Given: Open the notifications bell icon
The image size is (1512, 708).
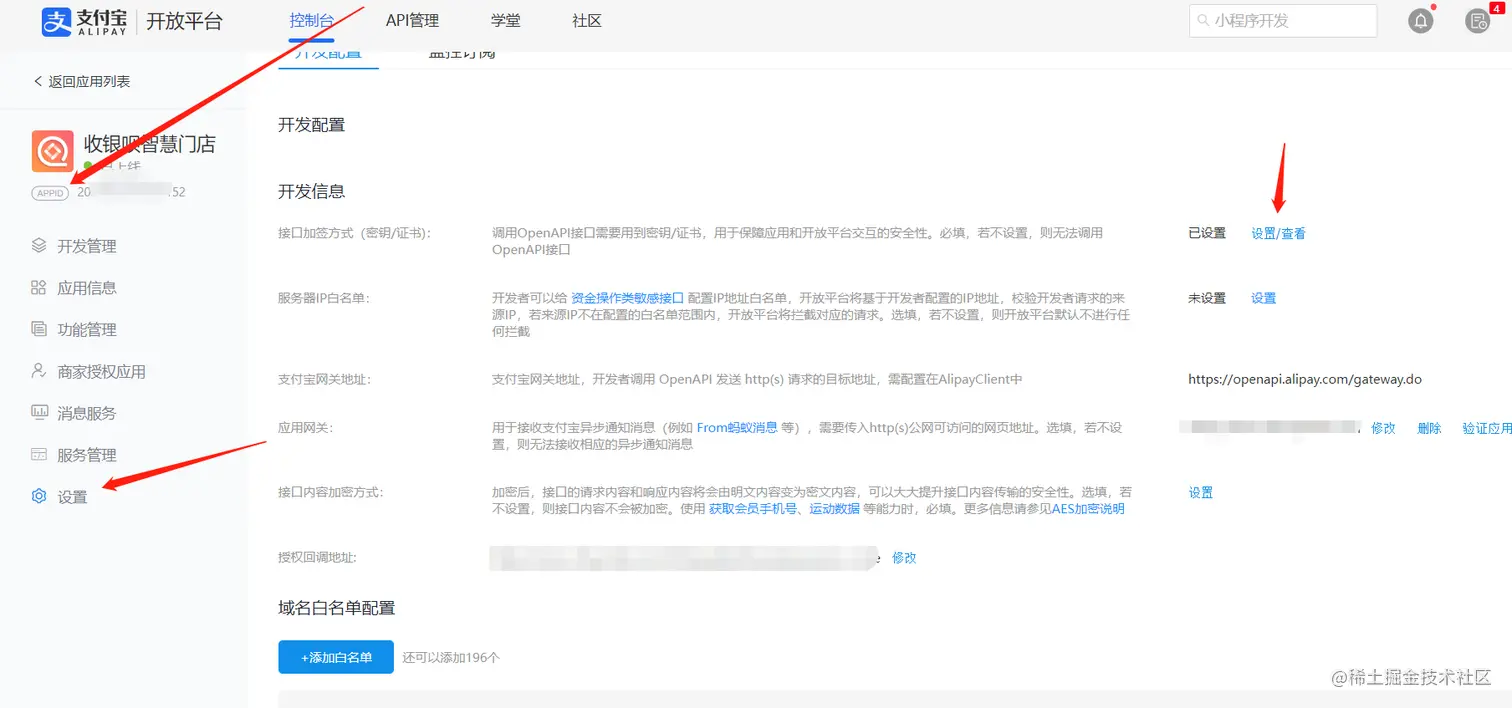Looking at the screenshot, I should (x=1420, y=21).
